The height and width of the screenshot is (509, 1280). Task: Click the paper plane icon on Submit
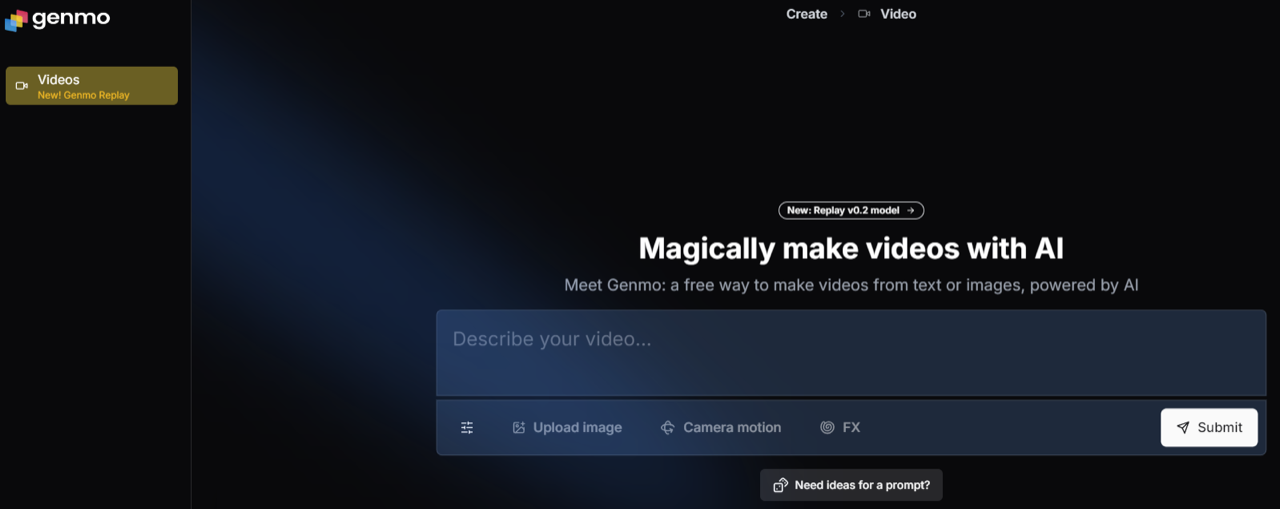[x=1183, y=427]
